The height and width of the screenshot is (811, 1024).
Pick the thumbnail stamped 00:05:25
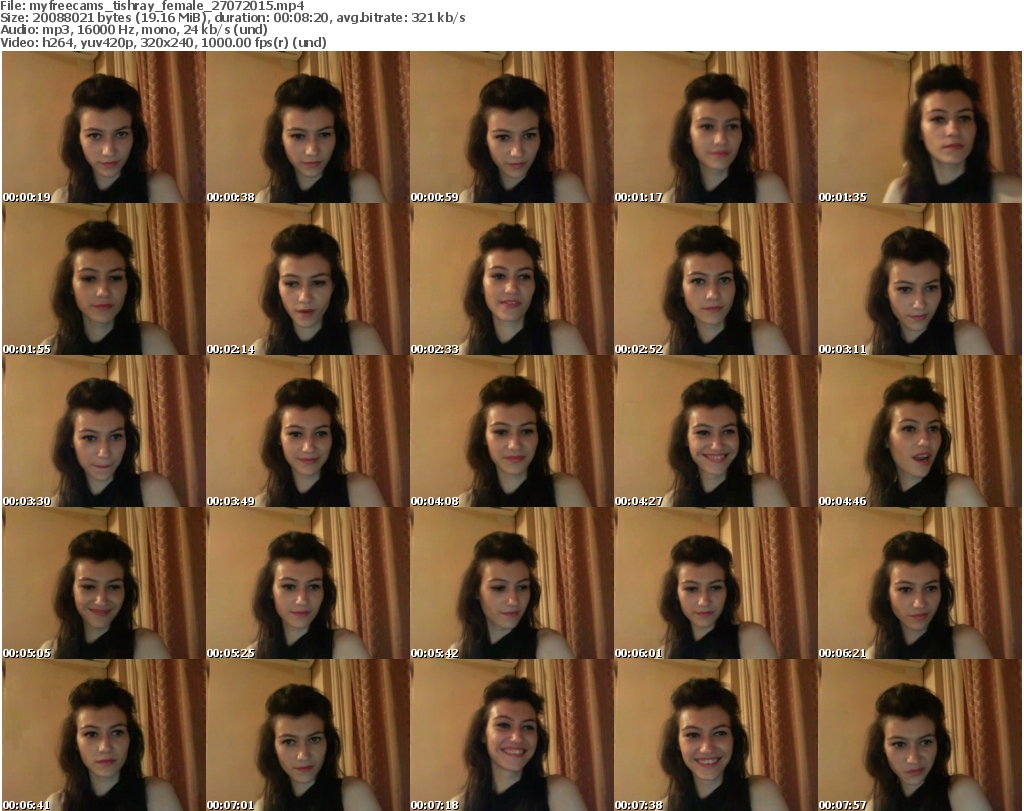point(308,583)
